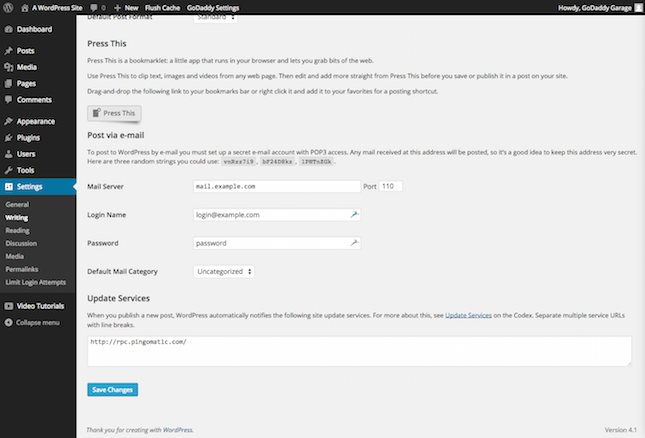The height and width of the screenshot is (438, 645).
Task: Click the Tools wrench icon
Action: click(8, 170)
